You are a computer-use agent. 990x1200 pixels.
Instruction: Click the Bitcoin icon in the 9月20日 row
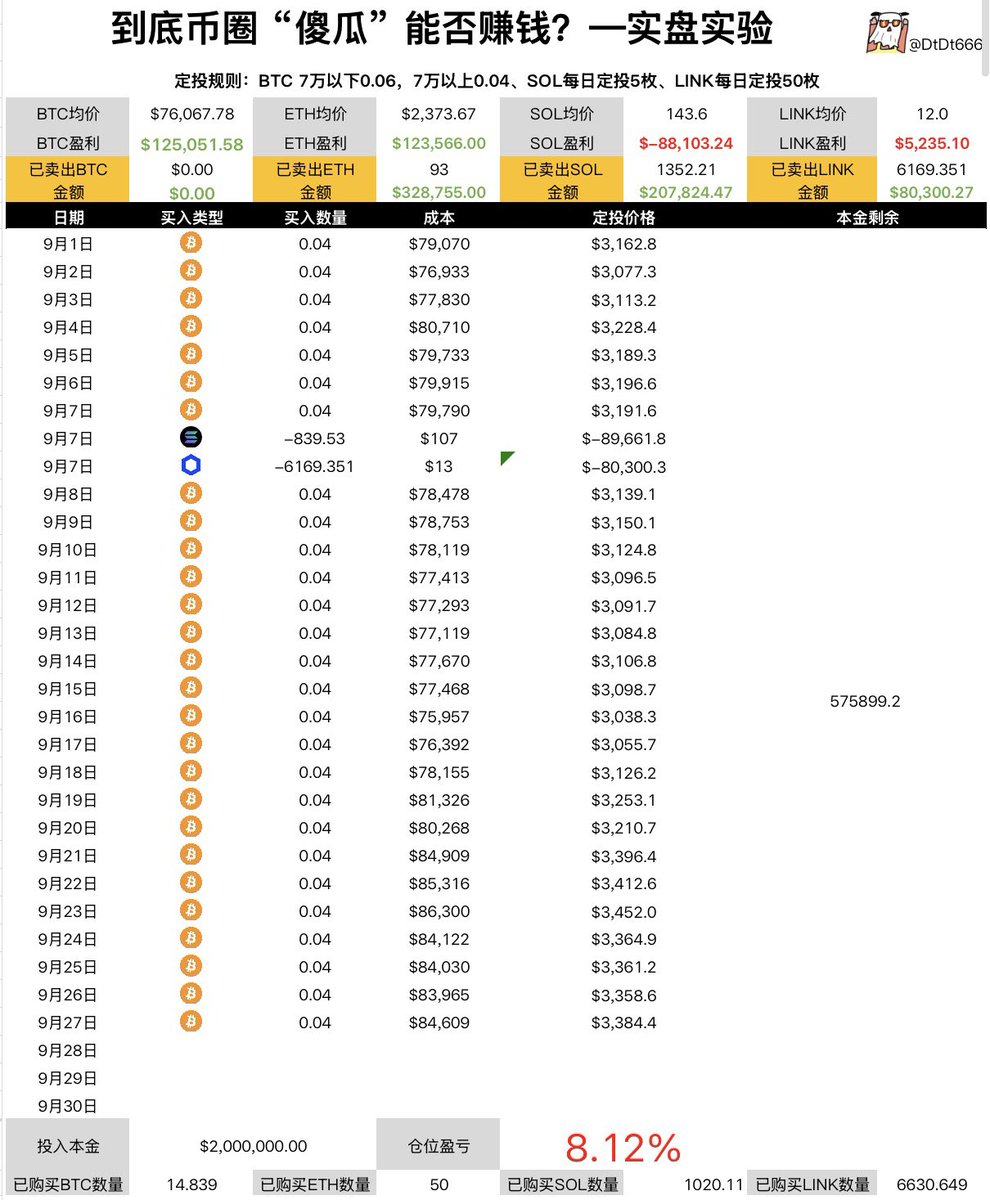(190, 827)
